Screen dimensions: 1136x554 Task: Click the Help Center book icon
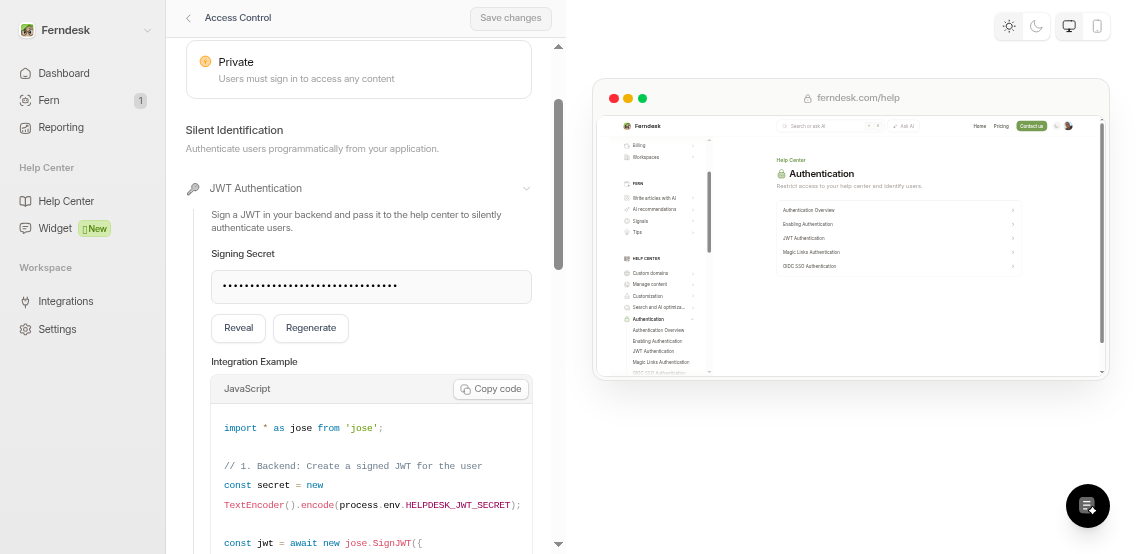coord(25,201)
